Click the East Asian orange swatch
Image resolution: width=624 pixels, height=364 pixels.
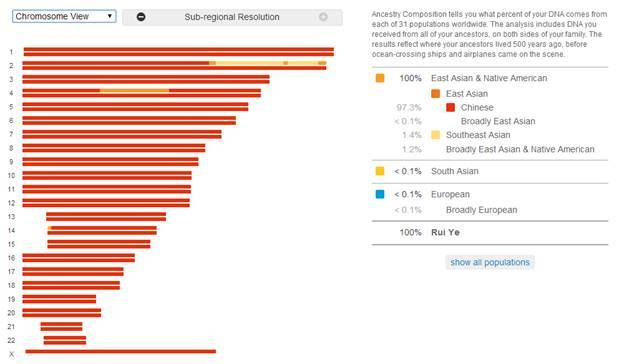coord(436,93)
